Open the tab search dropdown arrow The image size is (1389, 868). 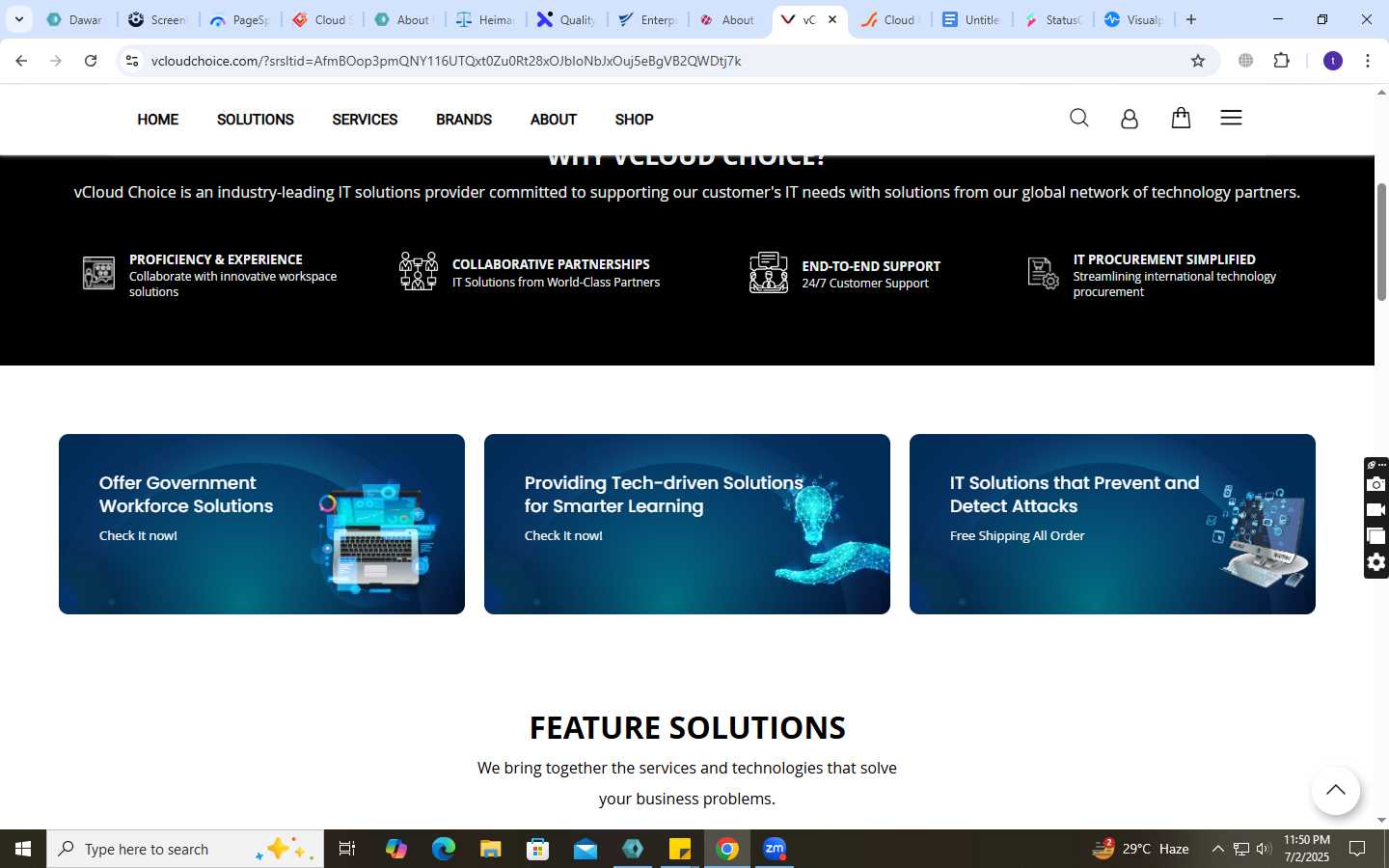pos(18,19)
